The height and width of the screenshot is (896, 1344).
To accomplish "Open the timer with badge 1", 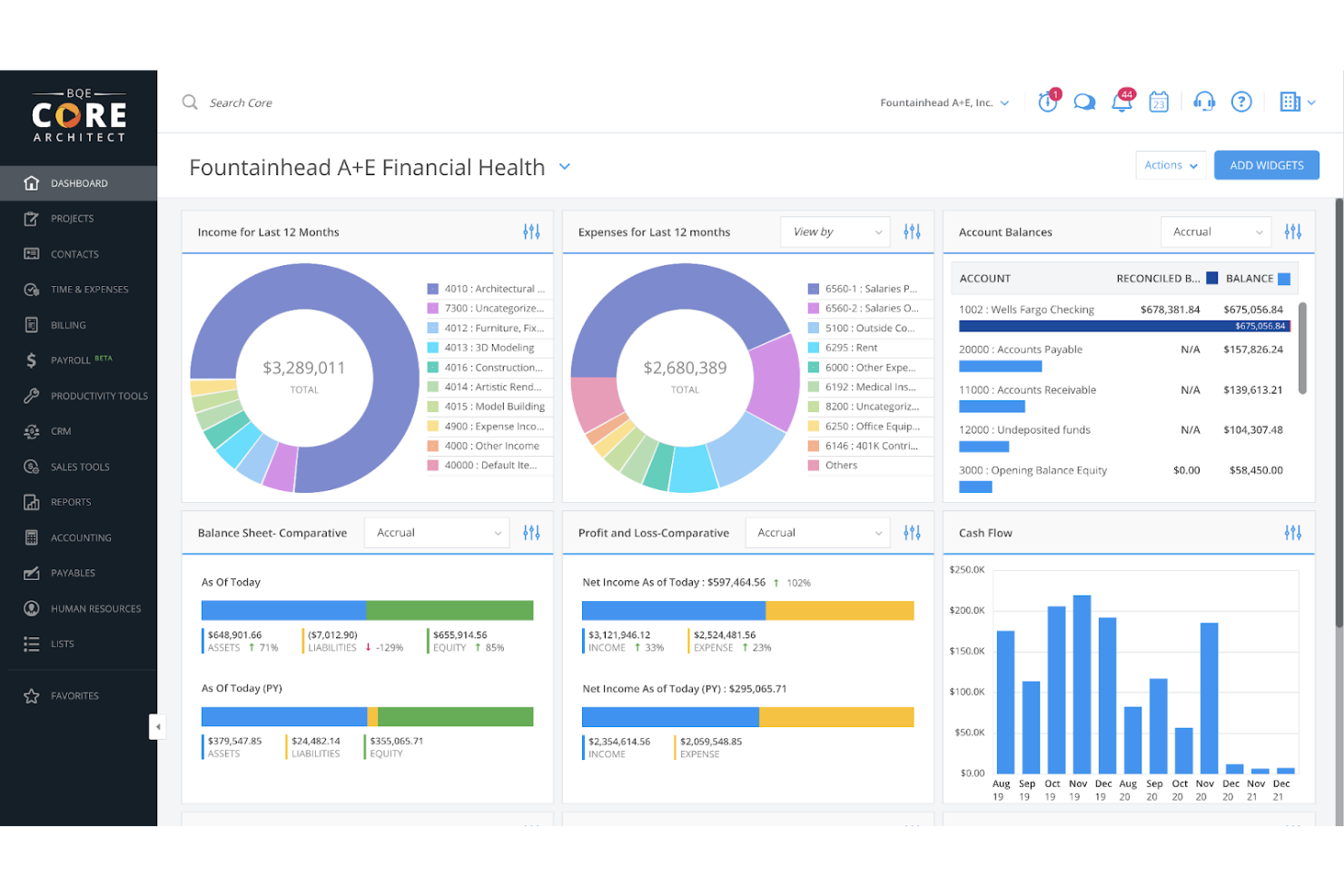I will click(x=1047, y=102).
